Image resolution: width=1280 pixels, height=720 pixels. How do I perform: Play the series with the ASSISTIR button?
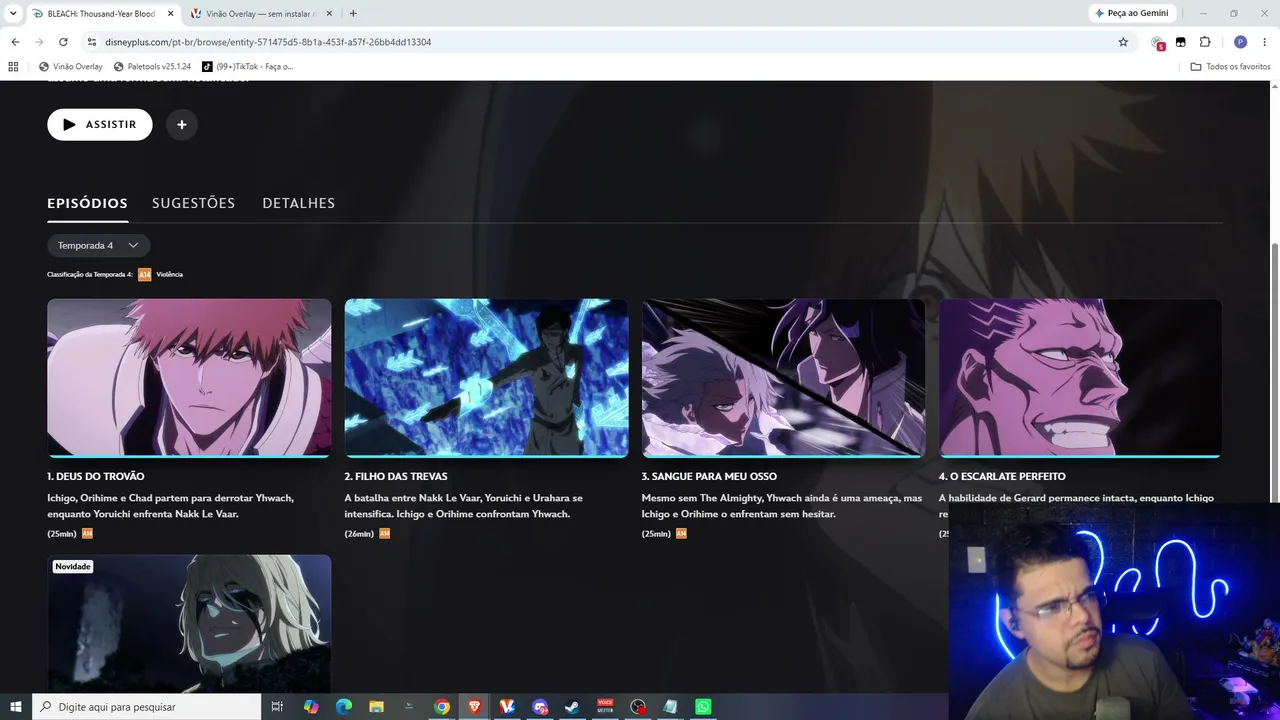[x=100, y=125]
